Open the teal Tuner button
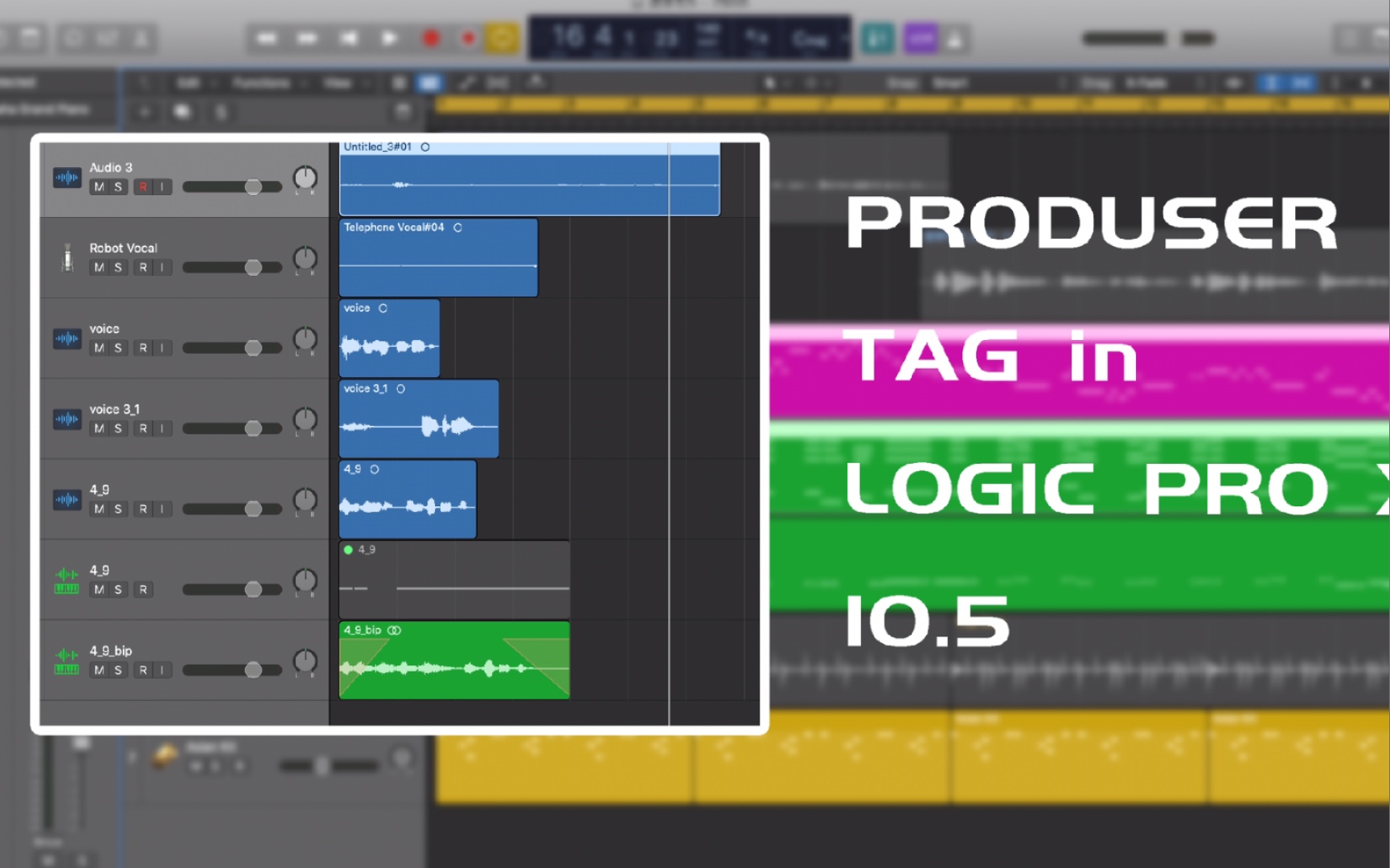 [x=878, y=38]
